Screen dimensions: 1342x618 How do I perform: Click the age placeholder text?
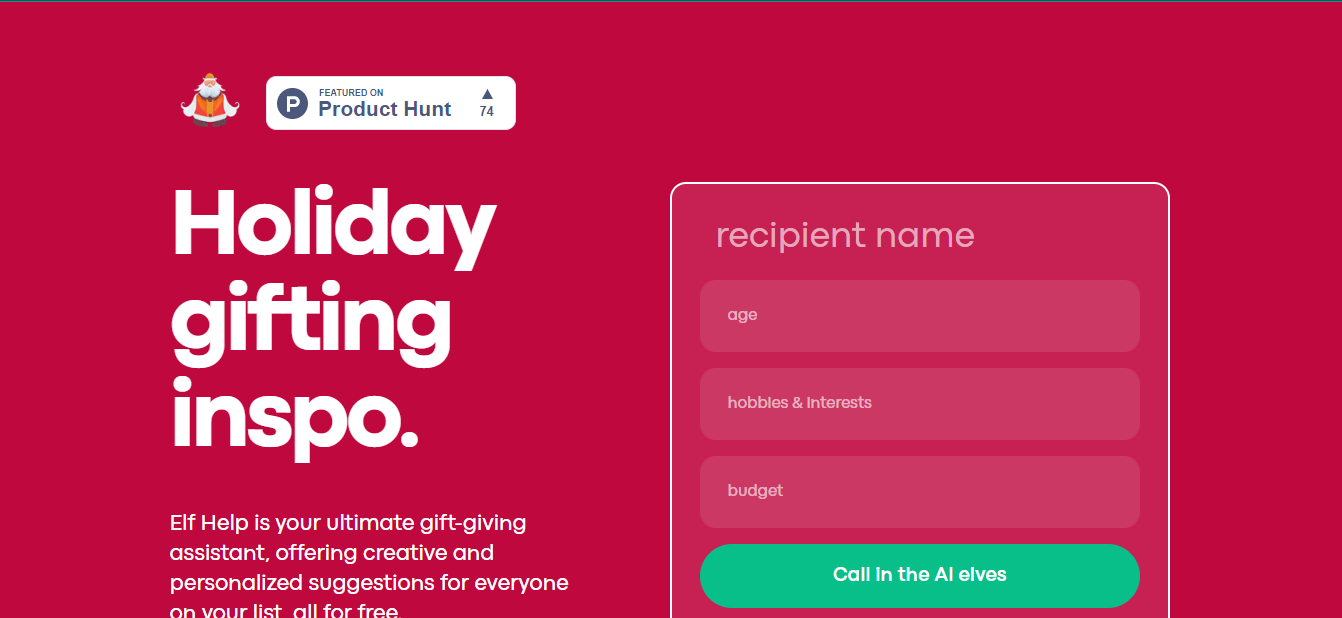pos(742,316)
